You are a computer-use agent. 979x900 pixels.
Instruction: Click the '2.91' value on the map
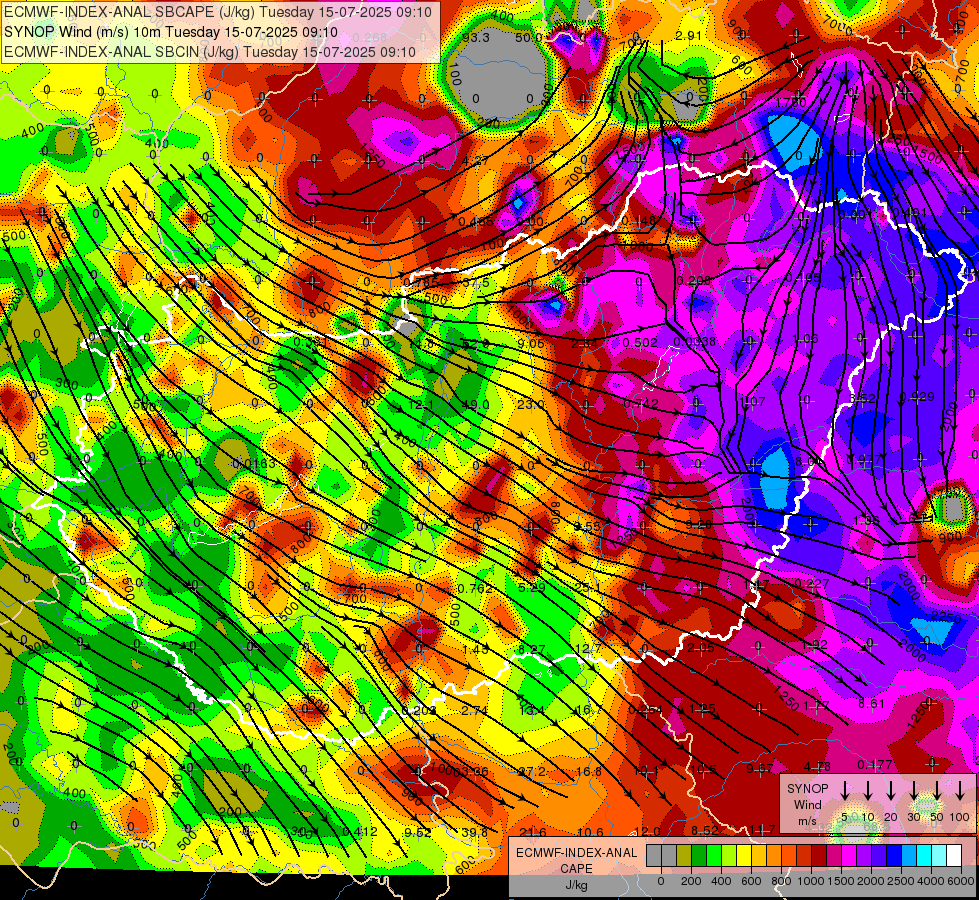coord(689,36)
